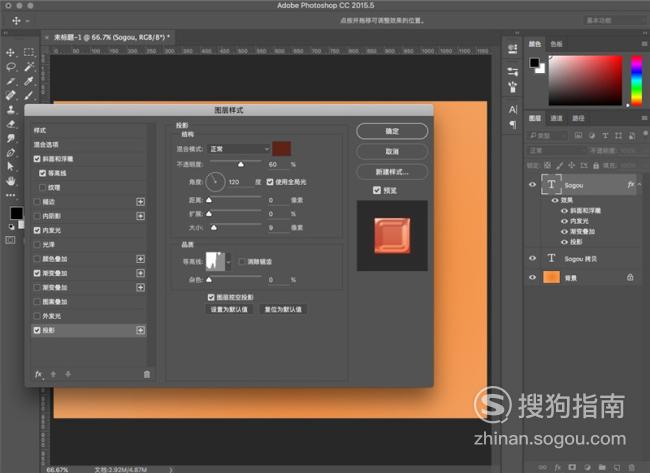This screenshot has height=473, width=650.
Task: Switch to the 色板 tab
Action: [556, 44]
